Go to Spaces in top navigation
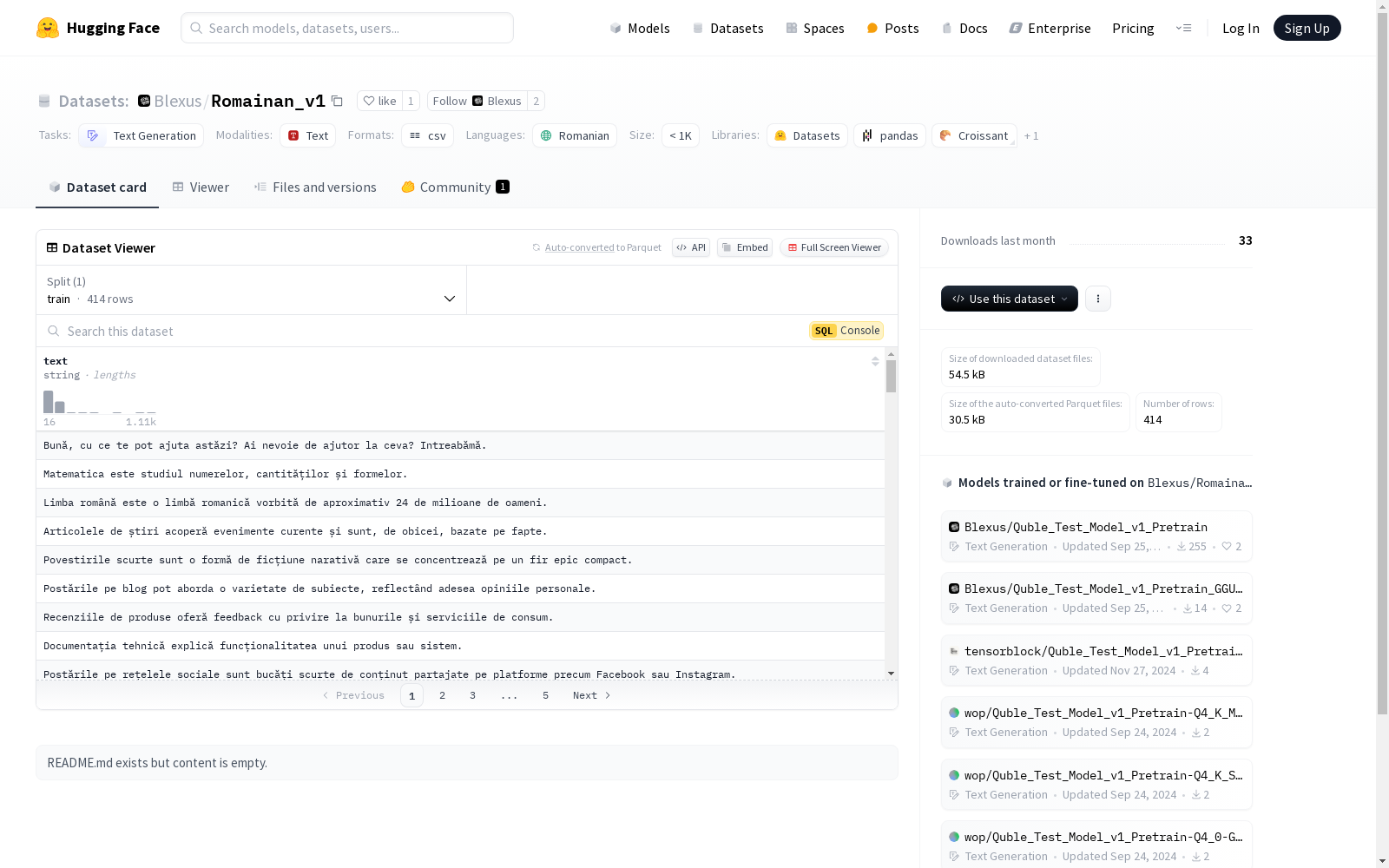The width and height of the screenshot is (1389, 868). [x=815, y=28]
